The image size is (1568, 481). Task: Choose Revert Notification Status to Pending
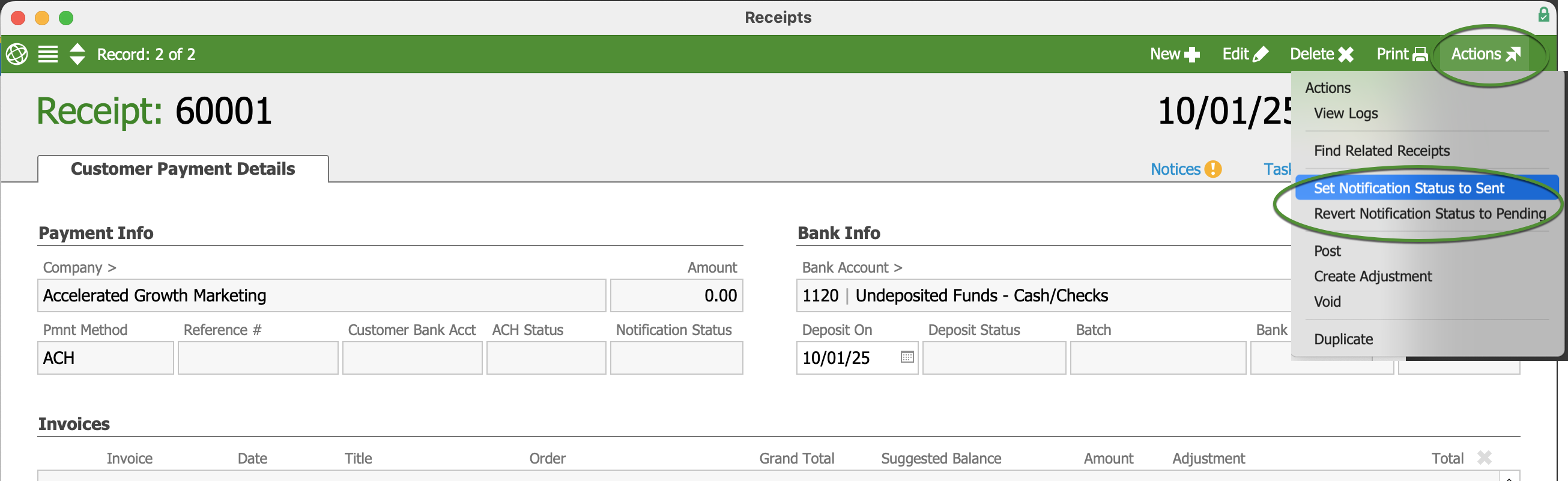[1429, 214]
